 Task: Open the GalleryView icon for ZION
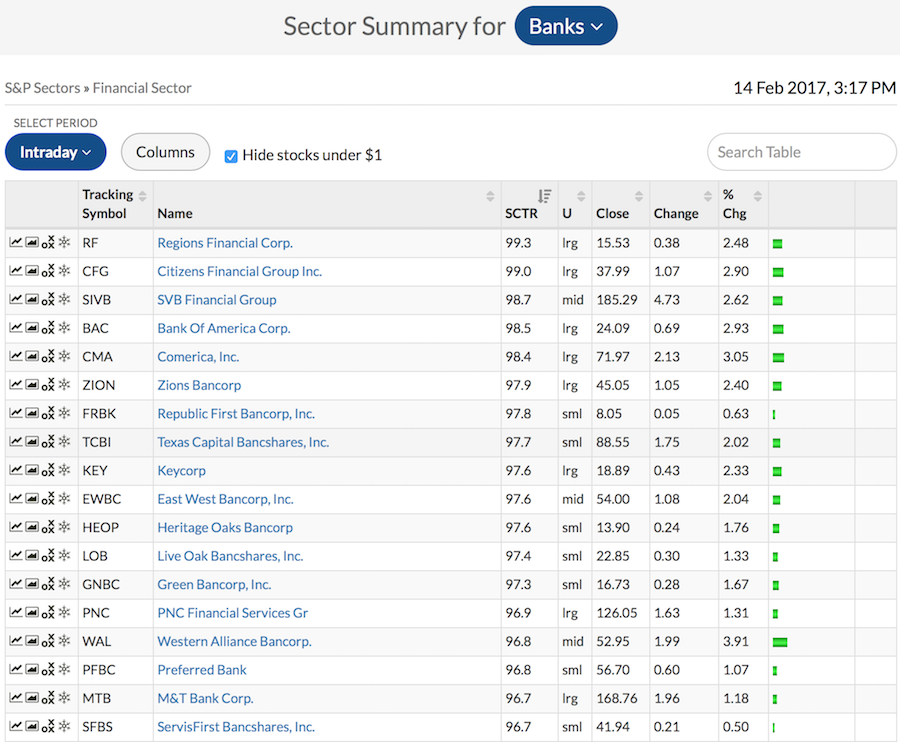32,384
